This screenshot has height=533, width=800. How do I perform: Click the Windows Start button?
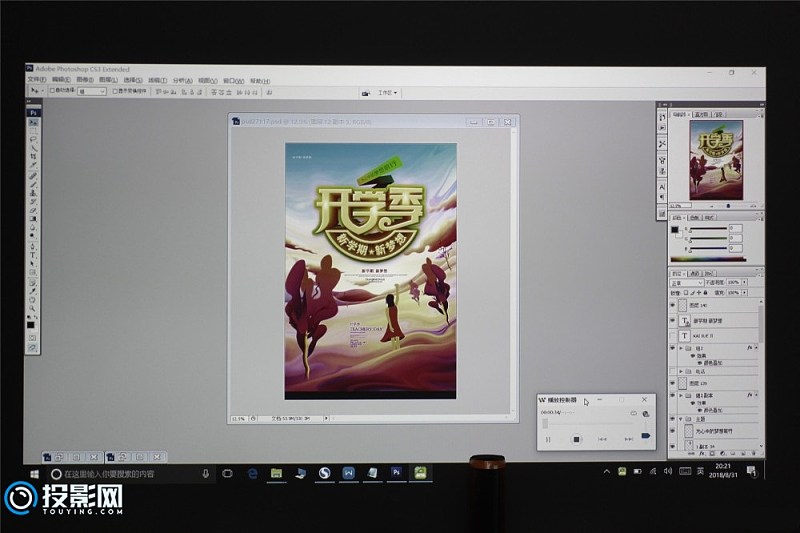[33, 473]
